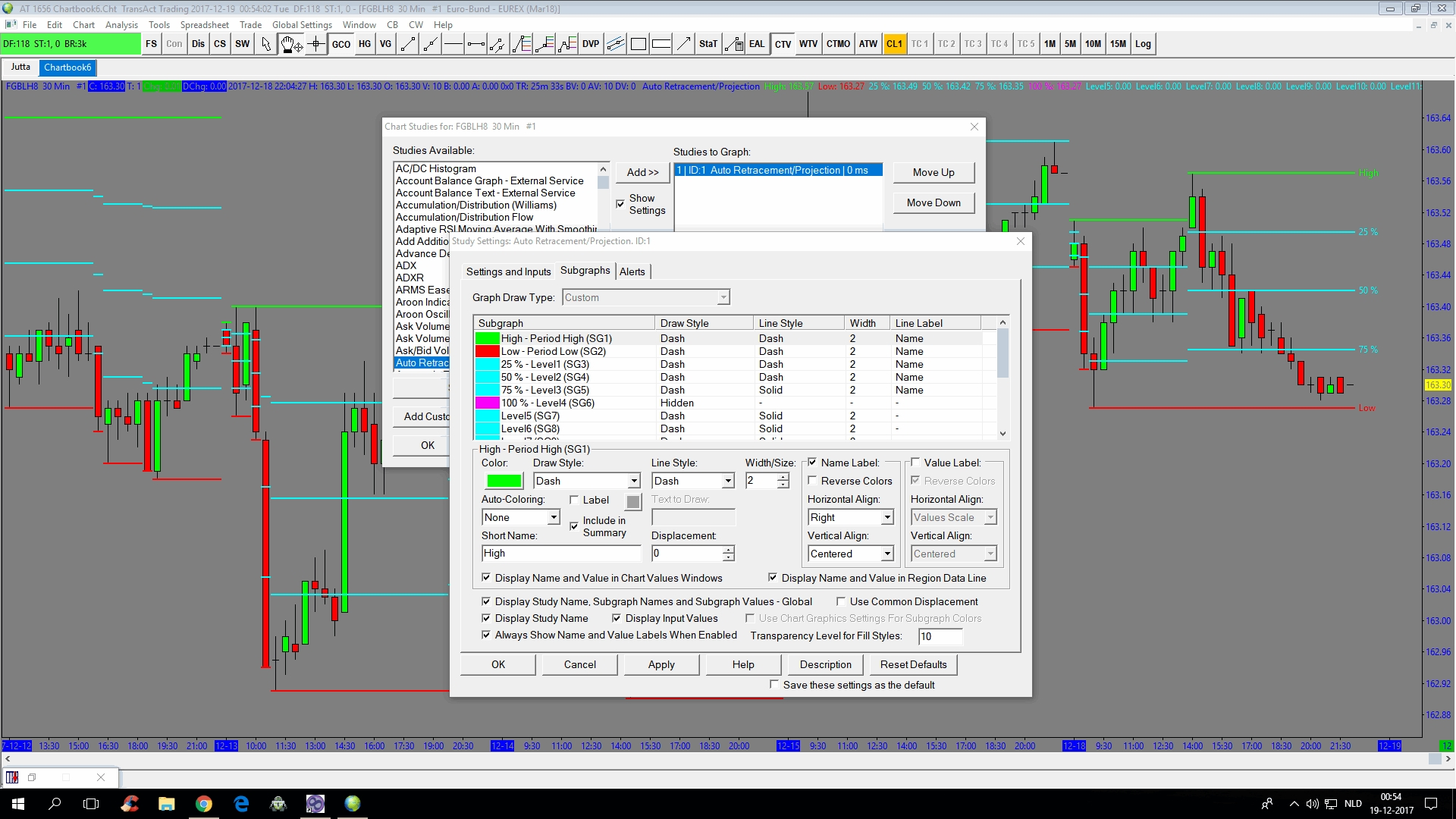
Task: Select the rectangle drawing tool
Action: point(639,44)
